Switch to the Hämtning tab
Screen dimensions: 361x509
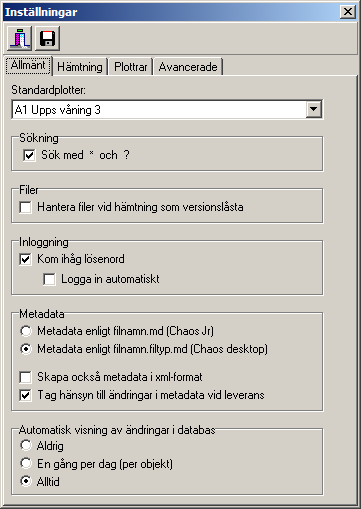[x=80, y=67]
